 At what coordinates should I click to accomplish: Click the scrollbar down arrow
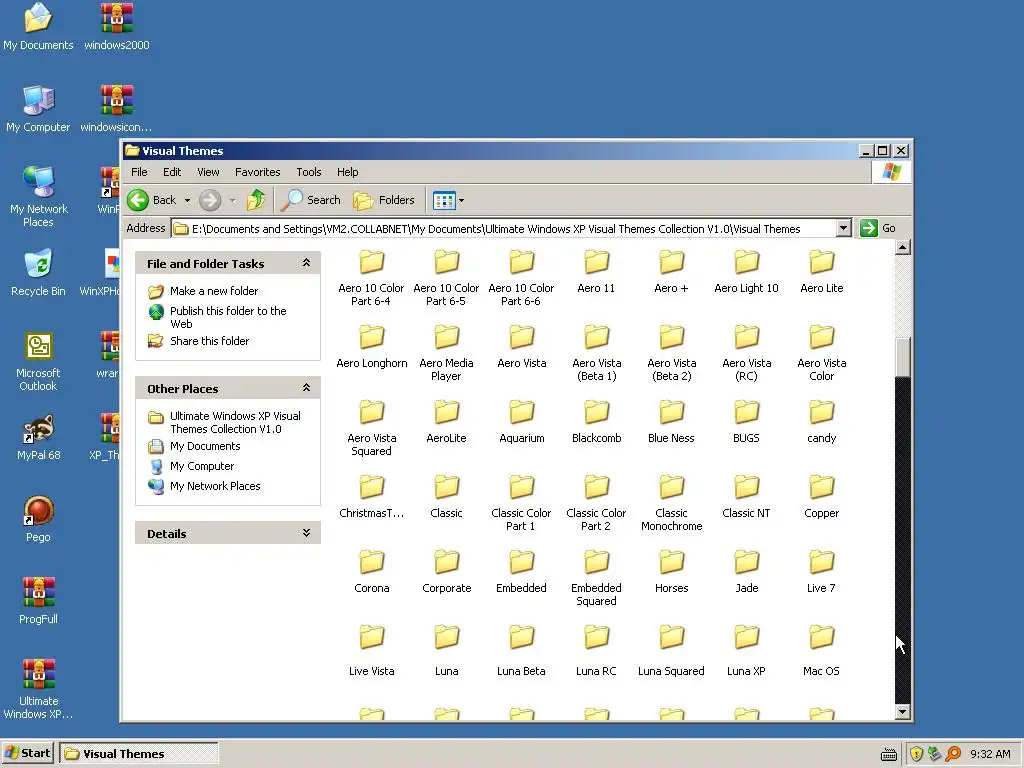click(903, 712)
